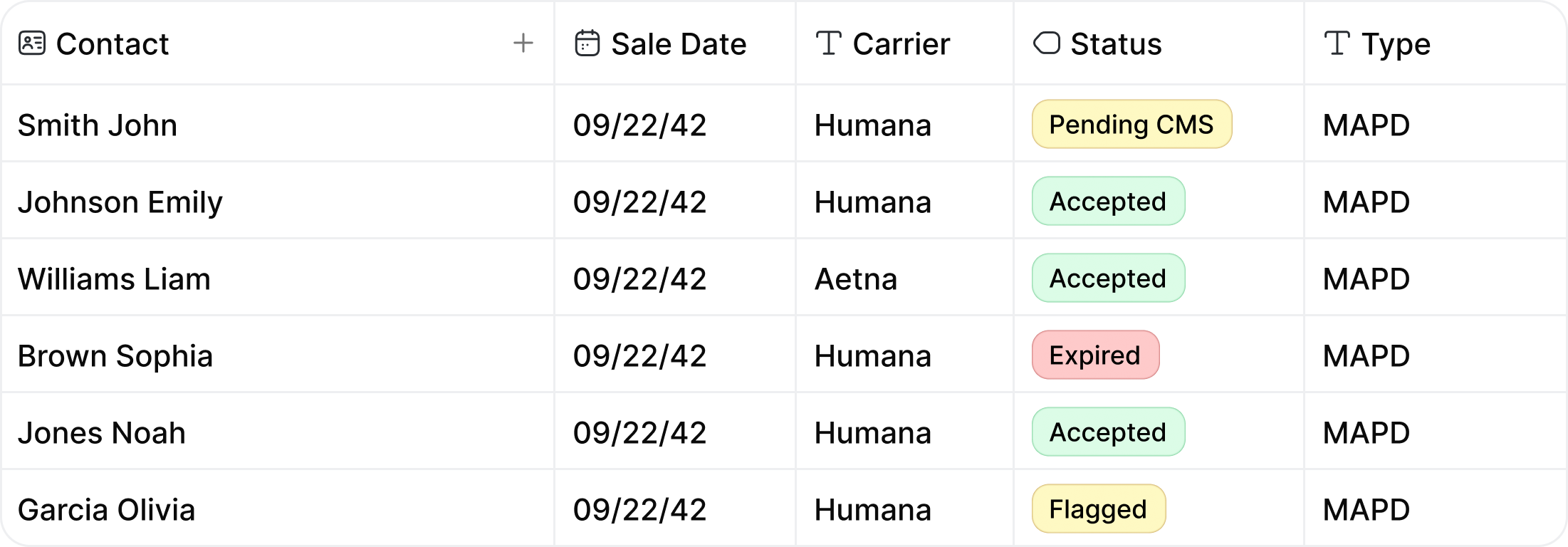Click Garcia Olivia's sale date cell

tap(639, 510)
